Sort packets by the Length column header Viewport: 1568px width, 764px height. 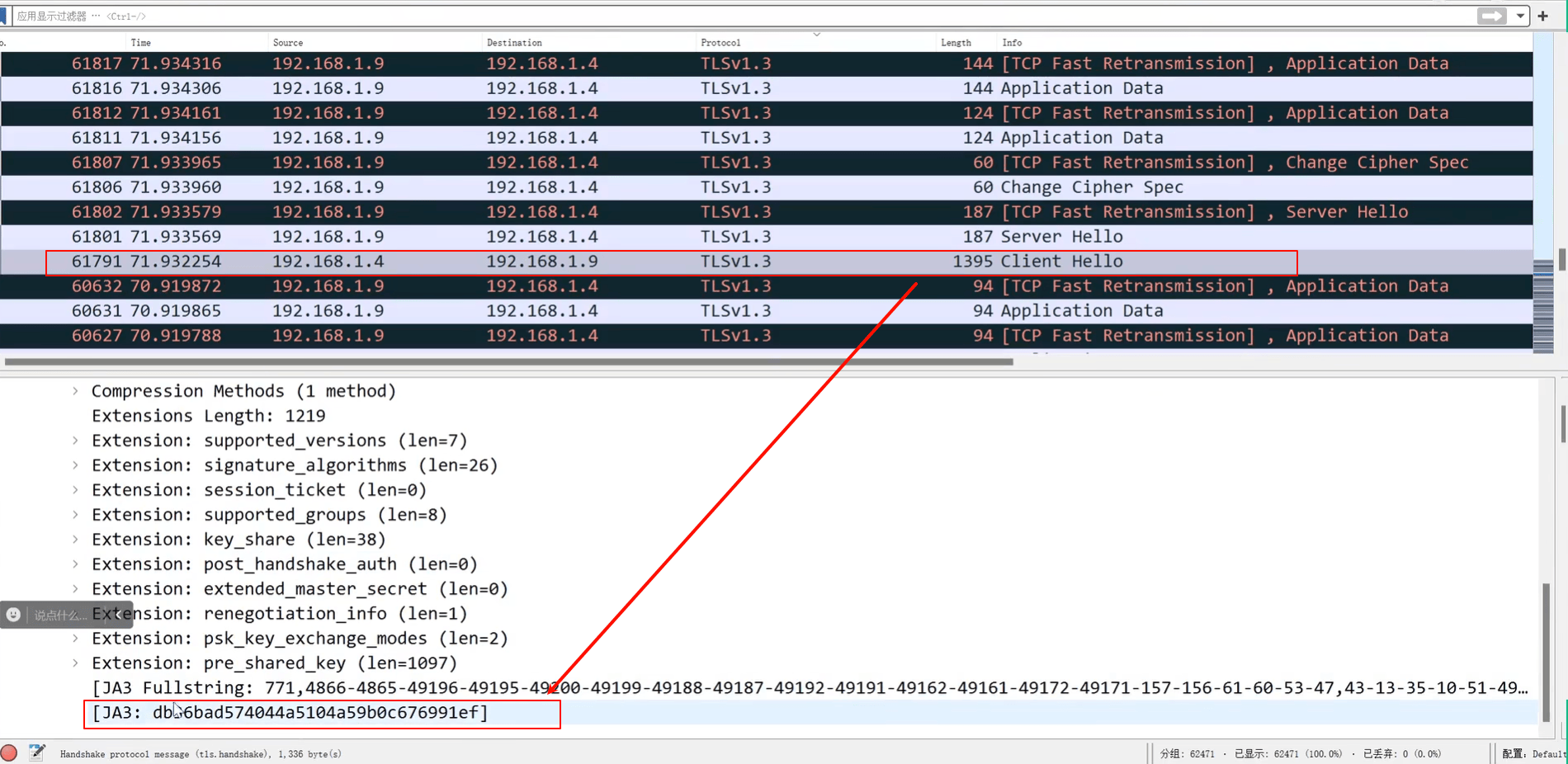click(956, 43)
